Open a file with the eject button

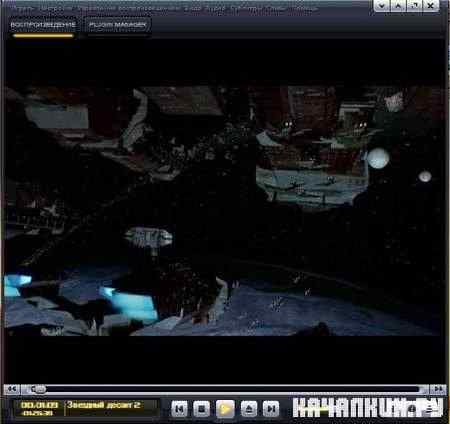point(249,408)
